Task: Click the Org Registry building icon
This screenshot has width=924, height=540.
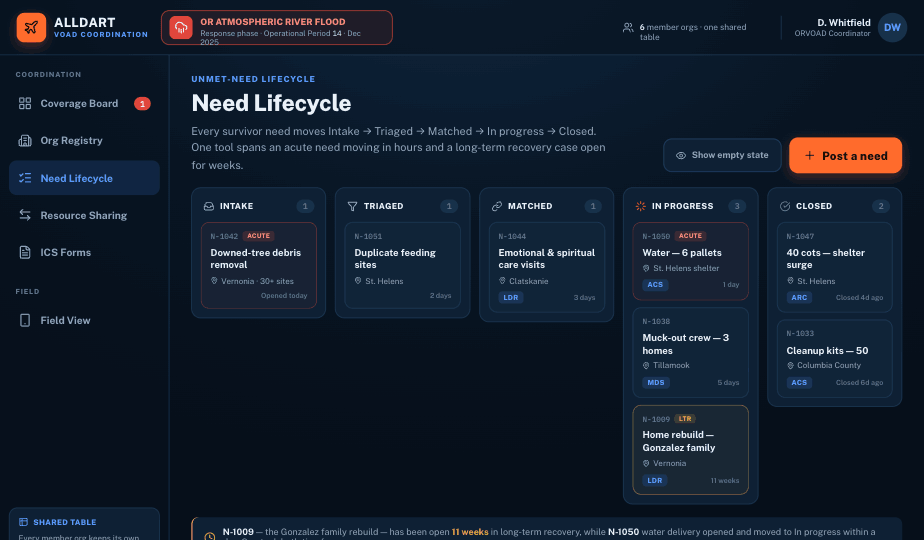Action: [25, 140]
